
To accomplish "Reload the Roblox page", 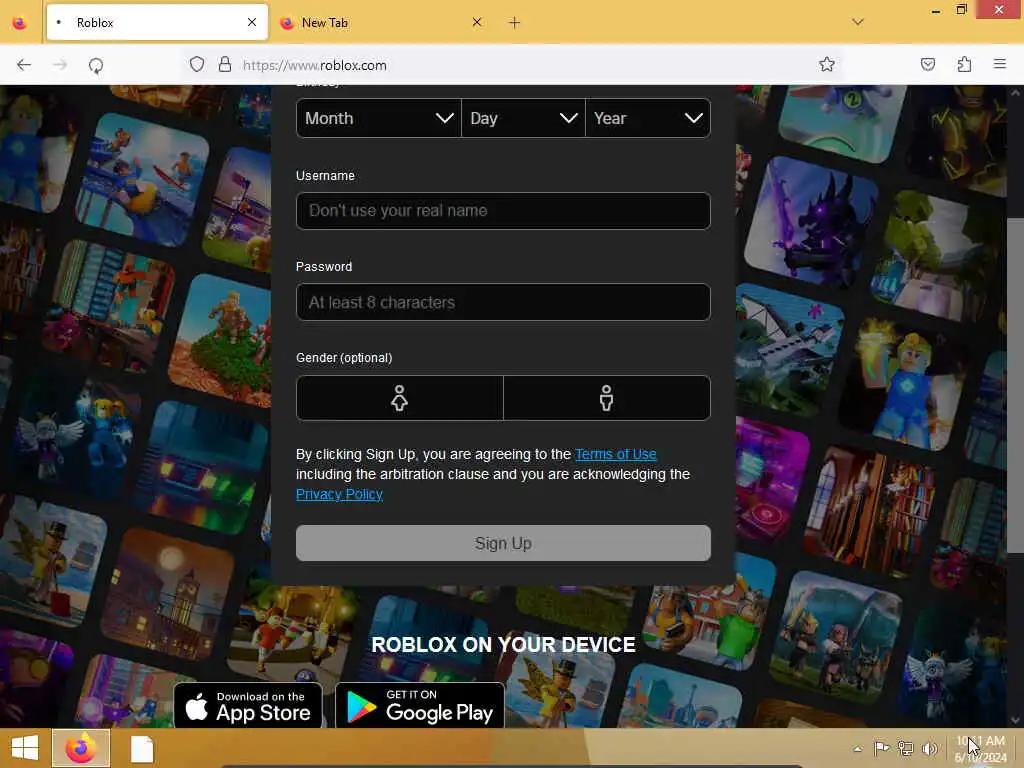I will click(x=96, y=65).
